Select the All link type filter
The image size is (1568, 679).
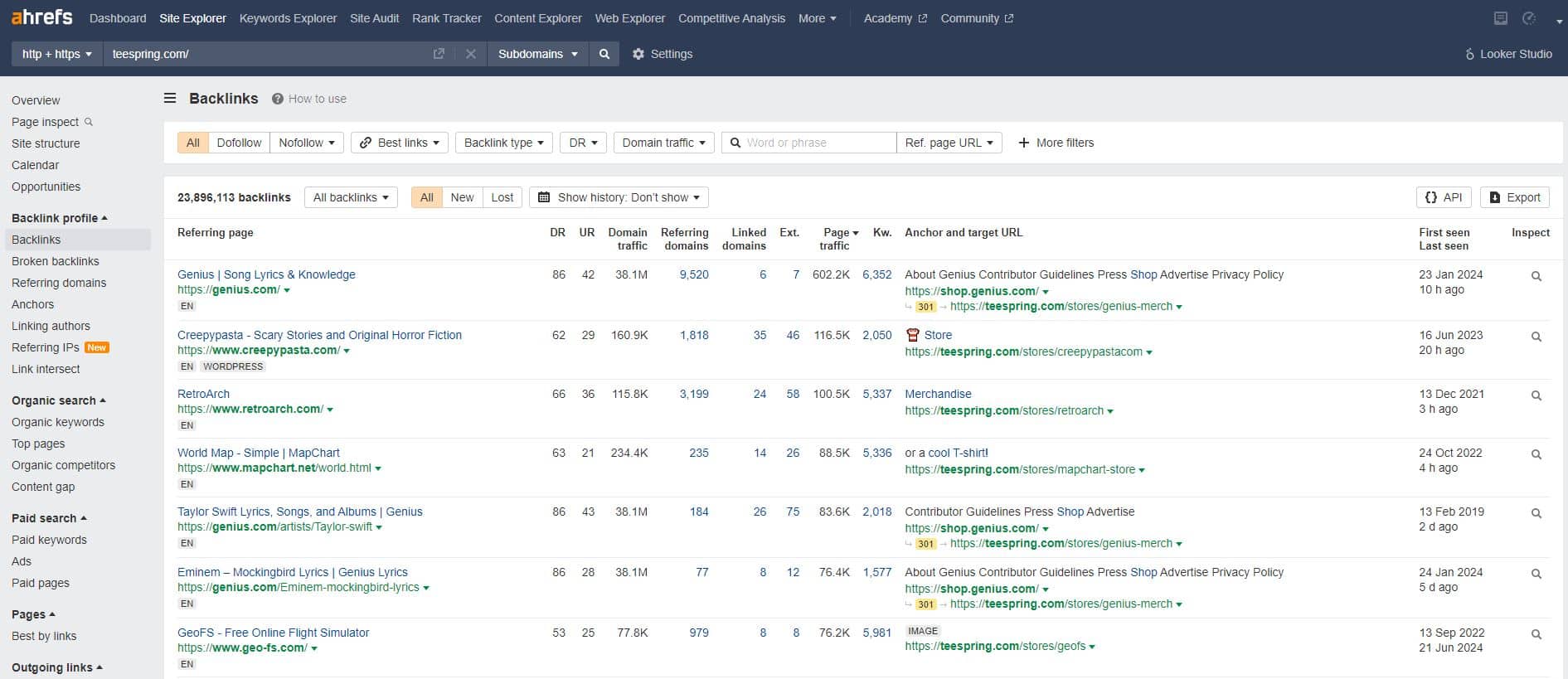coord(193,143)
